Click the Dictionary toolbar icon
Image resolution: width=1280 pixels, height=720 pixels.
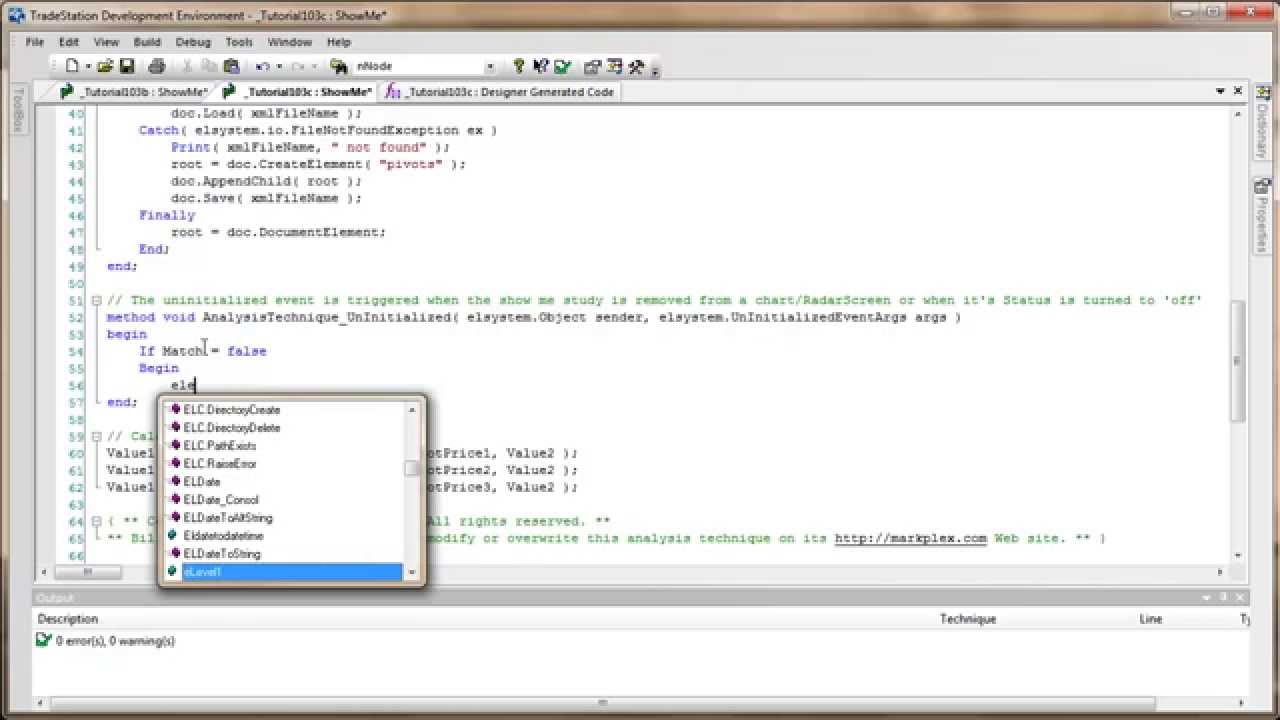click(614, 67)
